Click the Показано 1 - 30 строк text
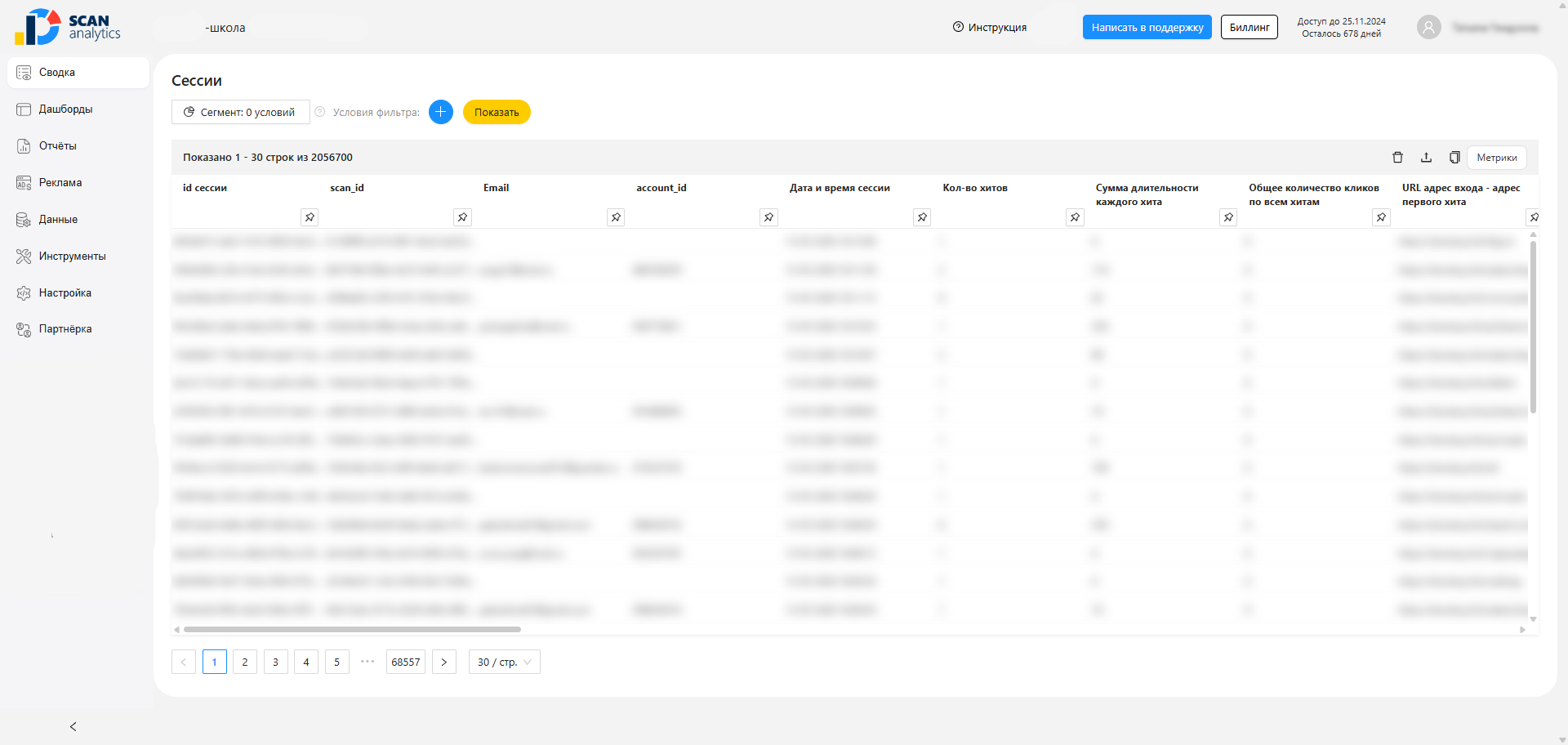This screenshot has height=745, width=1568. [268, 158]
